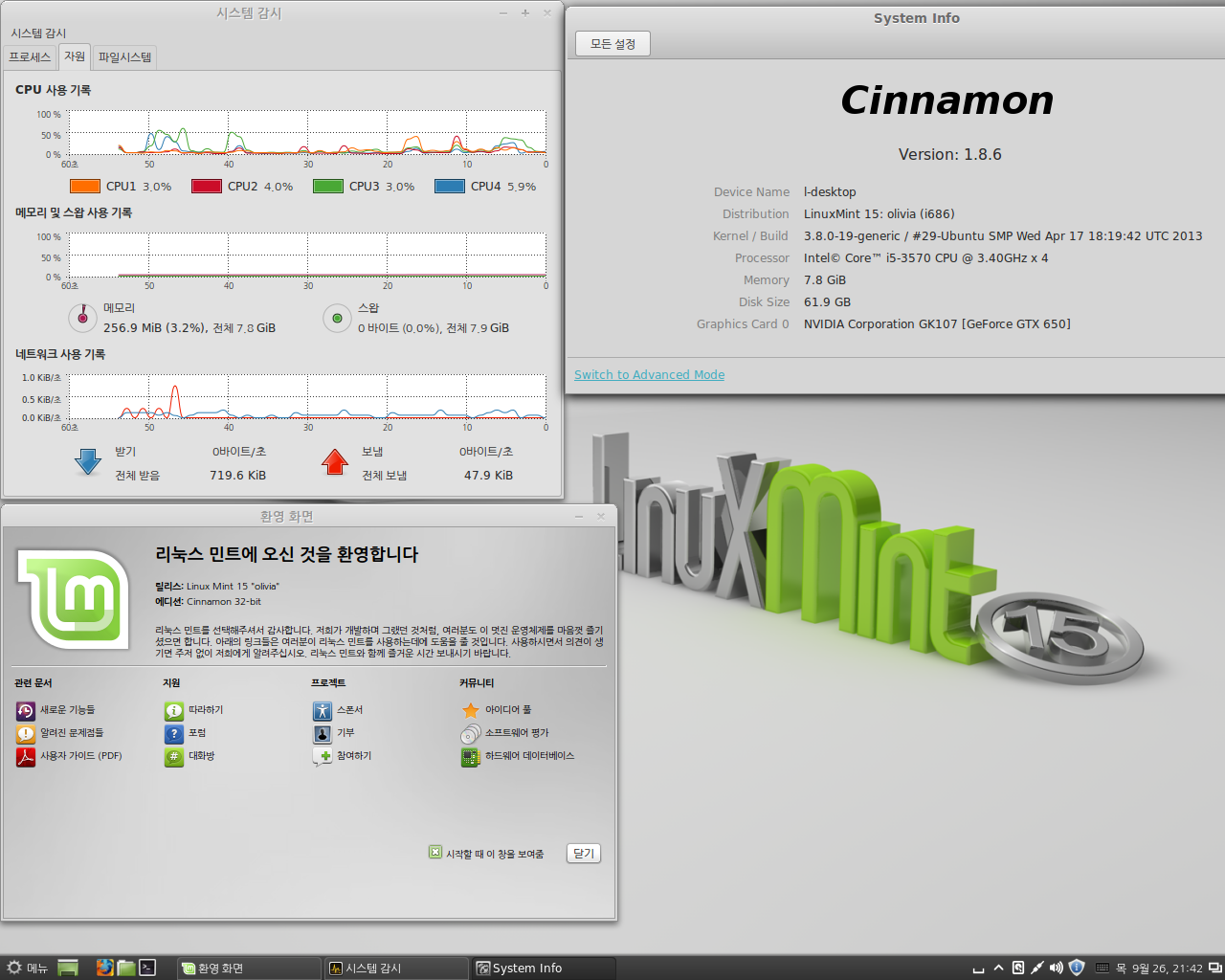The width and height of the screenshot is (1225, 980).
Task: Change the CPU1 orange color swatch
Action: (x=85, y=187)
